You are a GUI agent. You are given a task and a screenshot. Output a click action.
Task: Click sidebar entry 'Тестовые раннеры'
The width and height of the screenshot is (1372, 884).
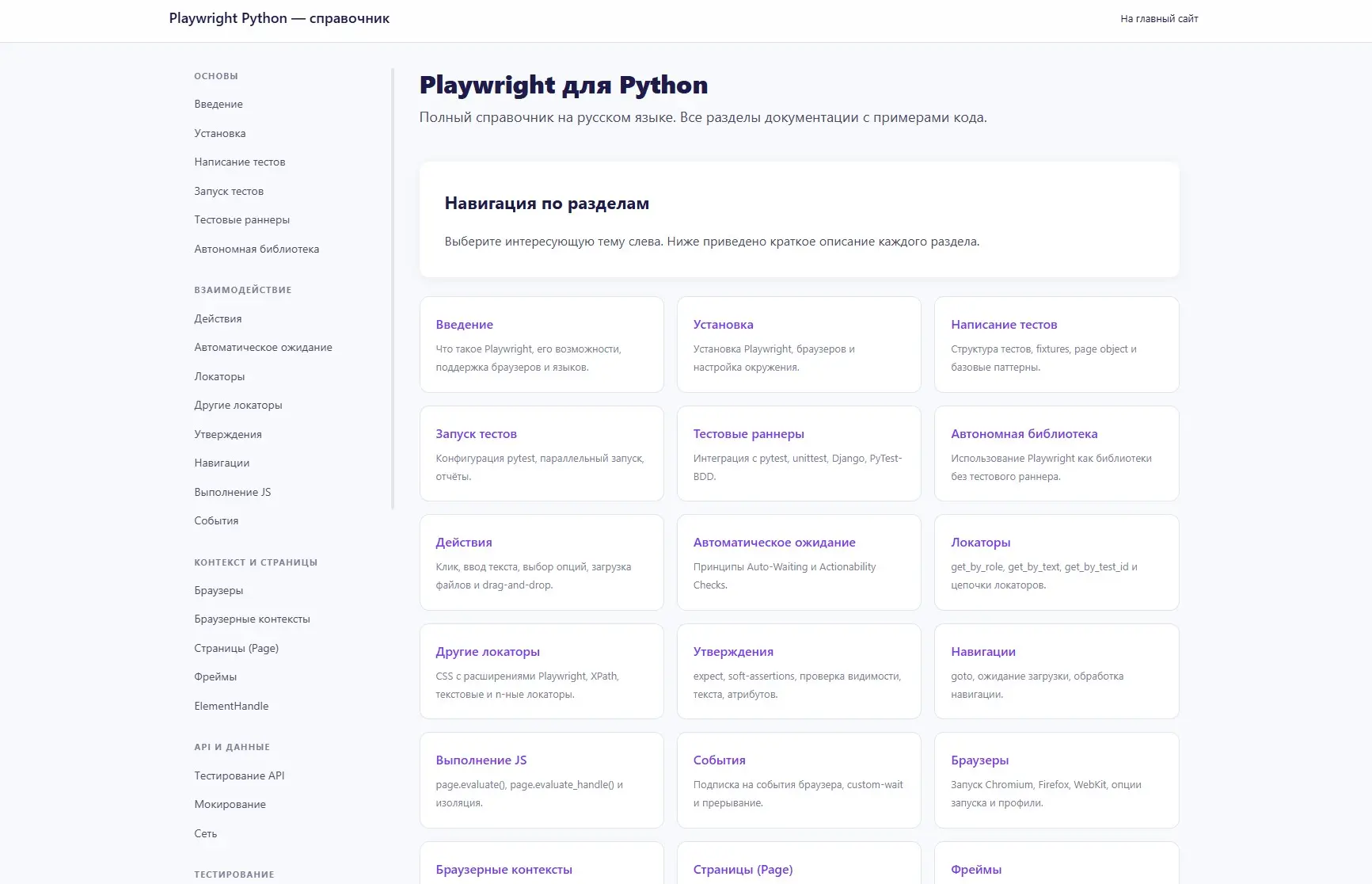242,219
